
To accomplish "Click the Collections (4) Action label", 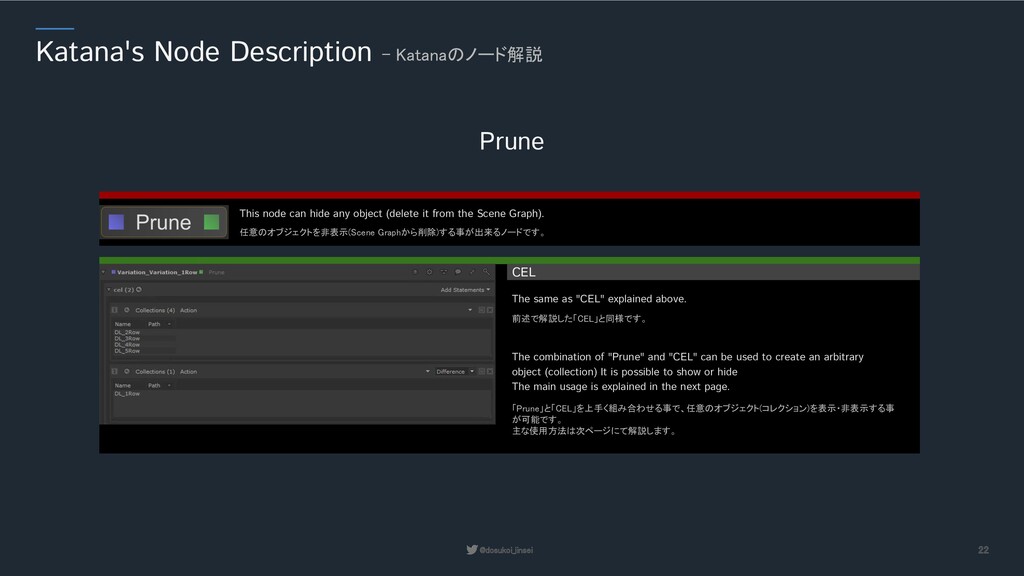I will point(189,310).
